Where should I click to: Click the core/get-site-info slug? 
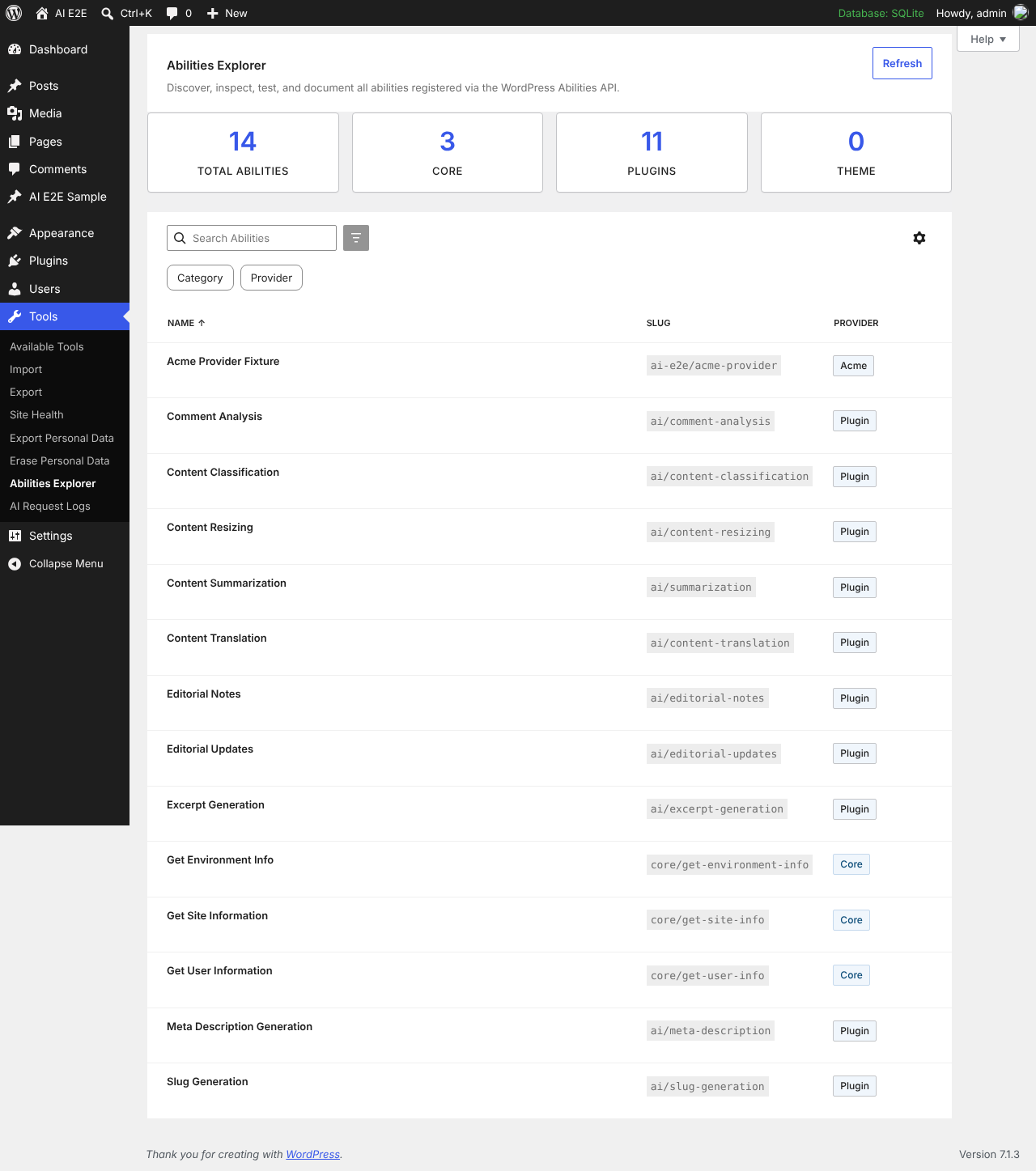[707, 920]
